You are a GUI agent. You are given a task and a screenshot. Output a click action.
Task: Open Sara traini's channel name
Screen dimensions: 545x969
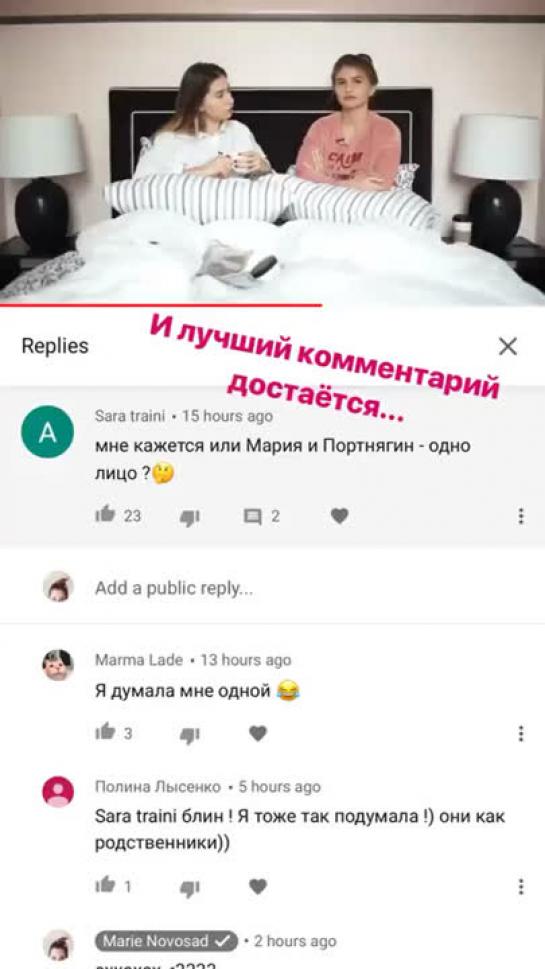(x=130, y=416)
